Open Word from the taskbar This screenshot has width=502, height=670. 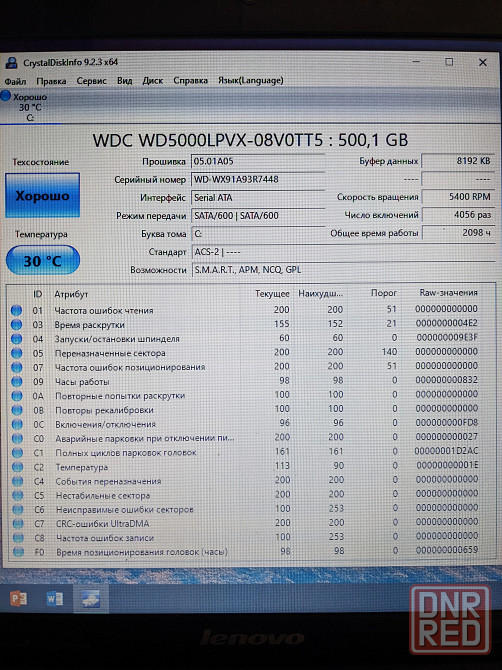[55, 599]
